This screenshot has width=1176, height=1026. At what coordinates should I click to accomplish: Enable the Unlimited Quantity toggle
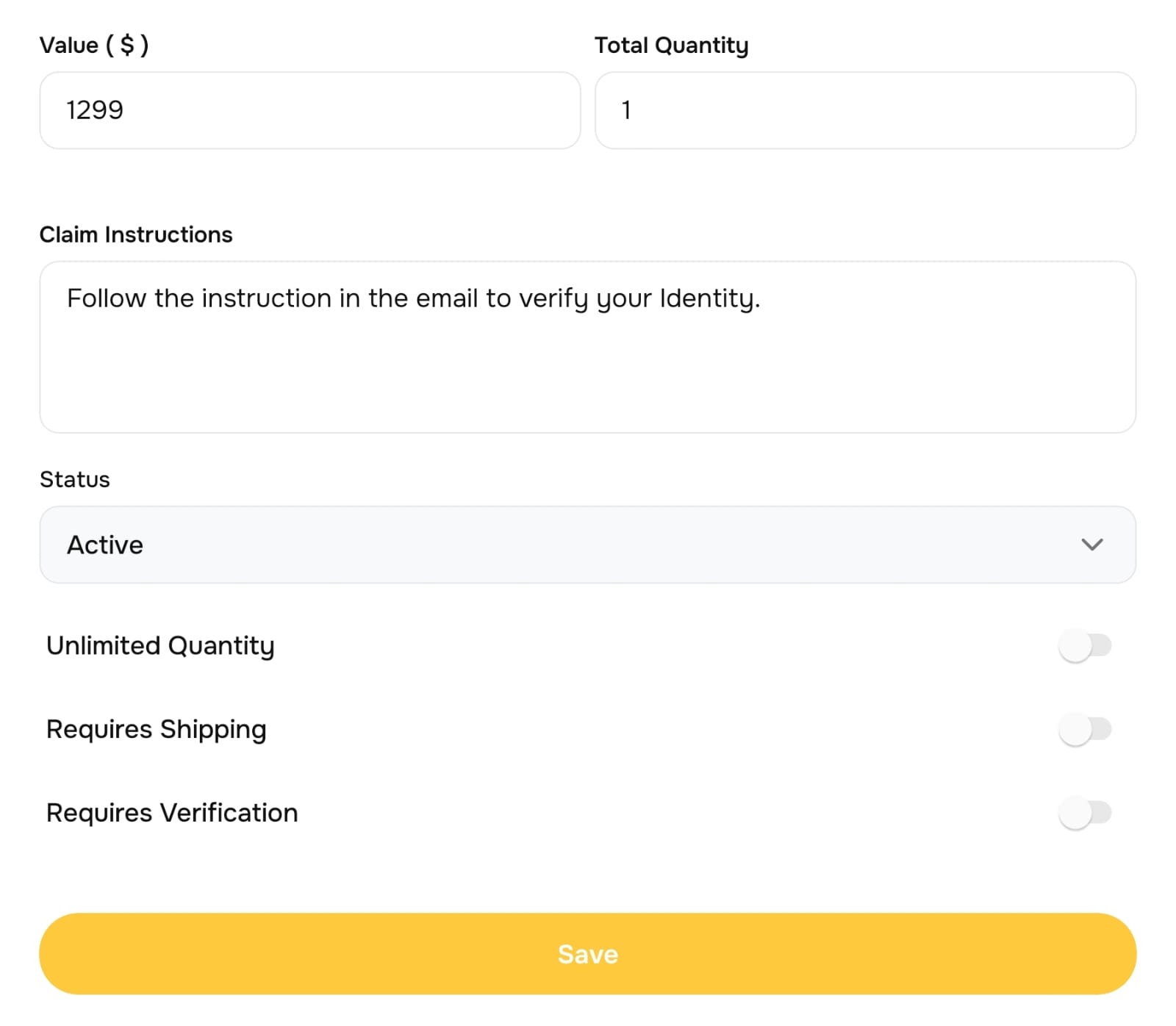click(1085, 646)
